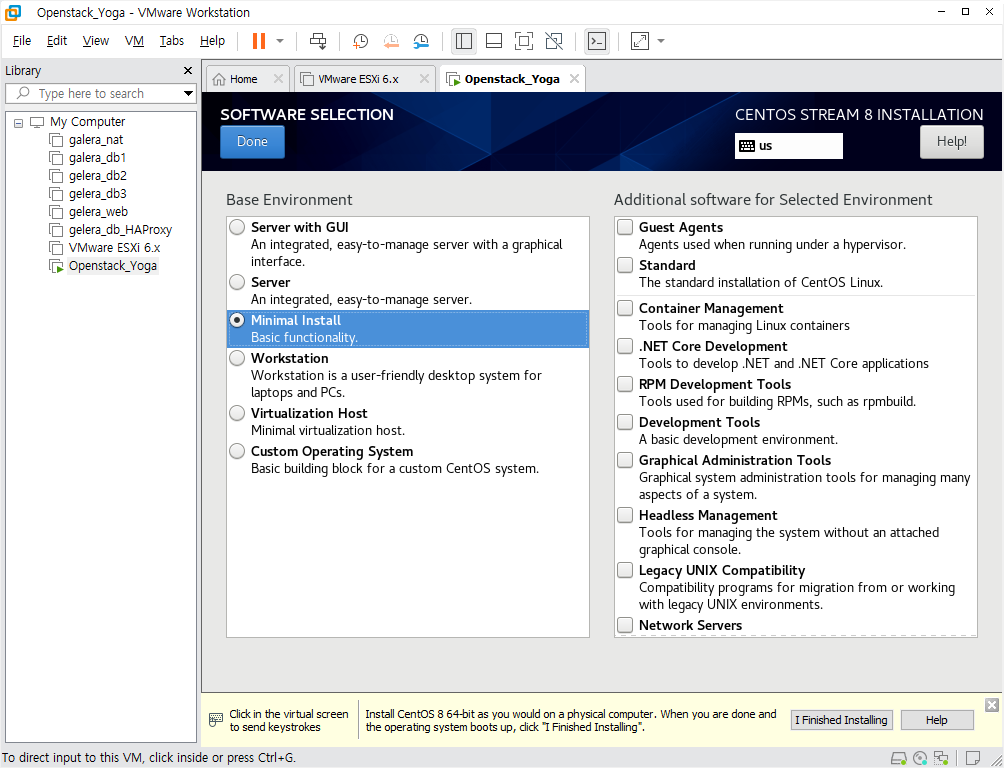The height and width of the screenshot is (768, 1004).
Task: Check the Development Tools checkbox
Action: point(625,422)
